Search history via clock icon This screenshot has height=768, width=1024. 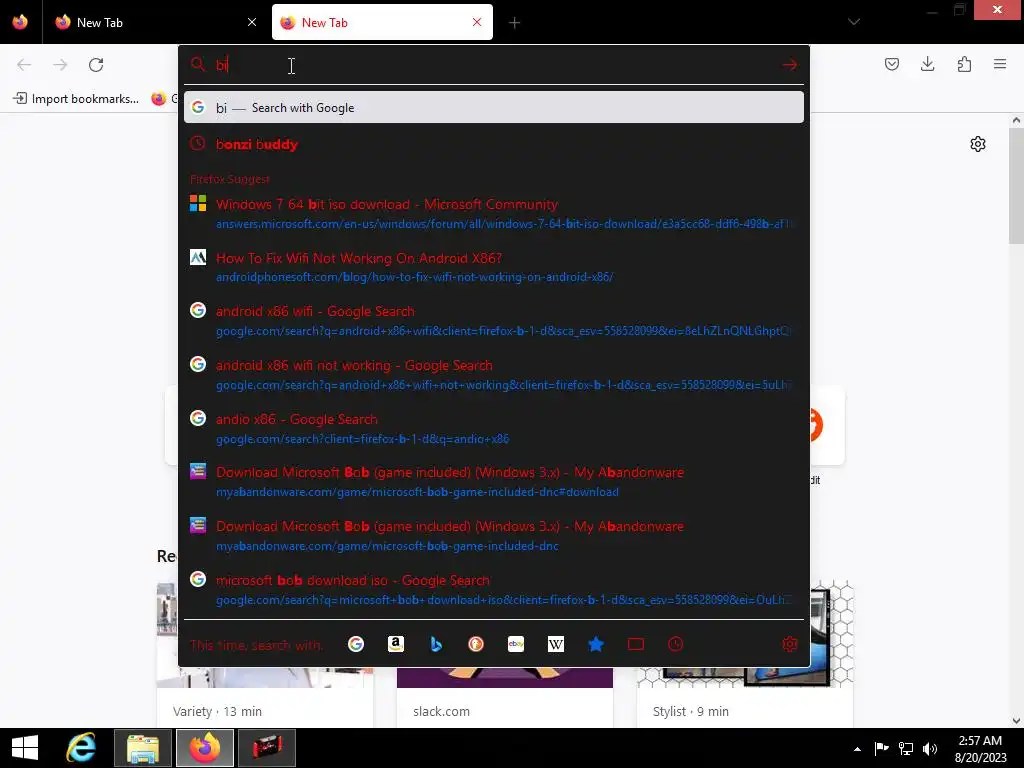coord(676,645)
